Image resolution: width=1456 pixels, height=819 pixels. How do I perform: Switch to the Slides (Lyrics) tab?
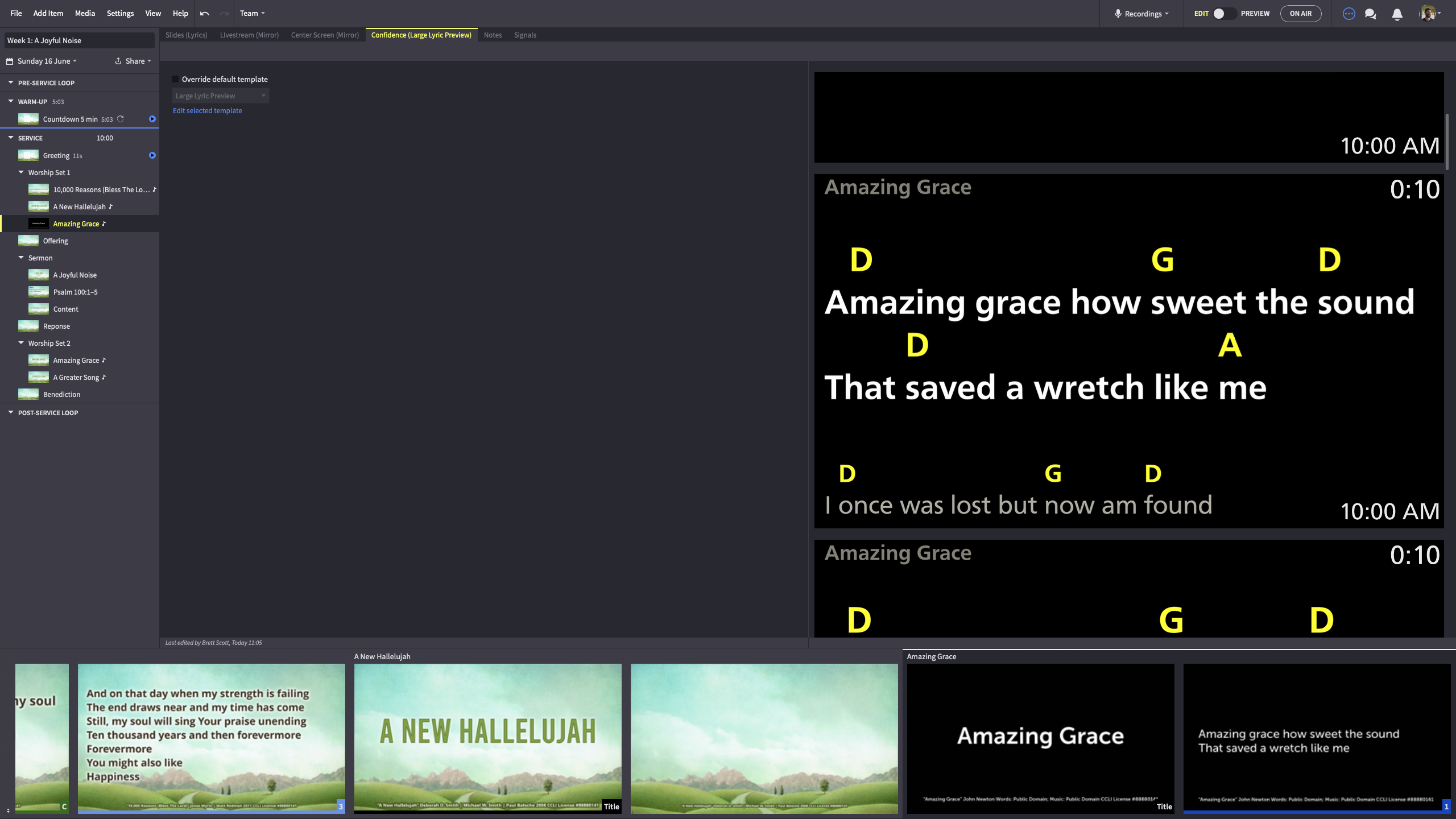pos(186,35)
